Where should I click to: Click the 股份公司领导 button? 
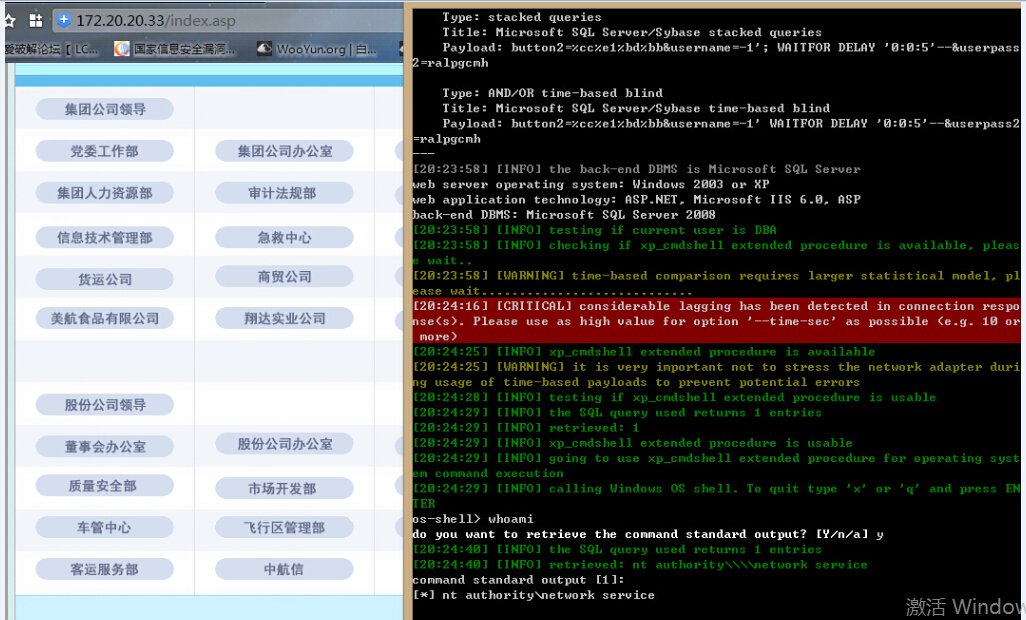(x=105, y=405)
